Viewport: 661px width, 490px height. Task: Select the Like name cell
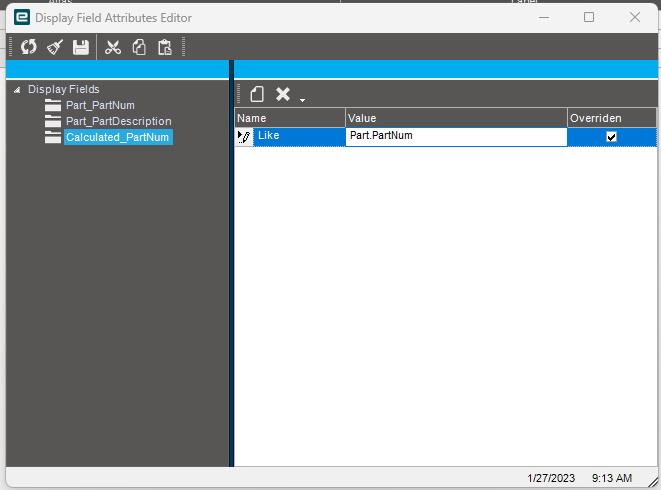tap(299, 137)
